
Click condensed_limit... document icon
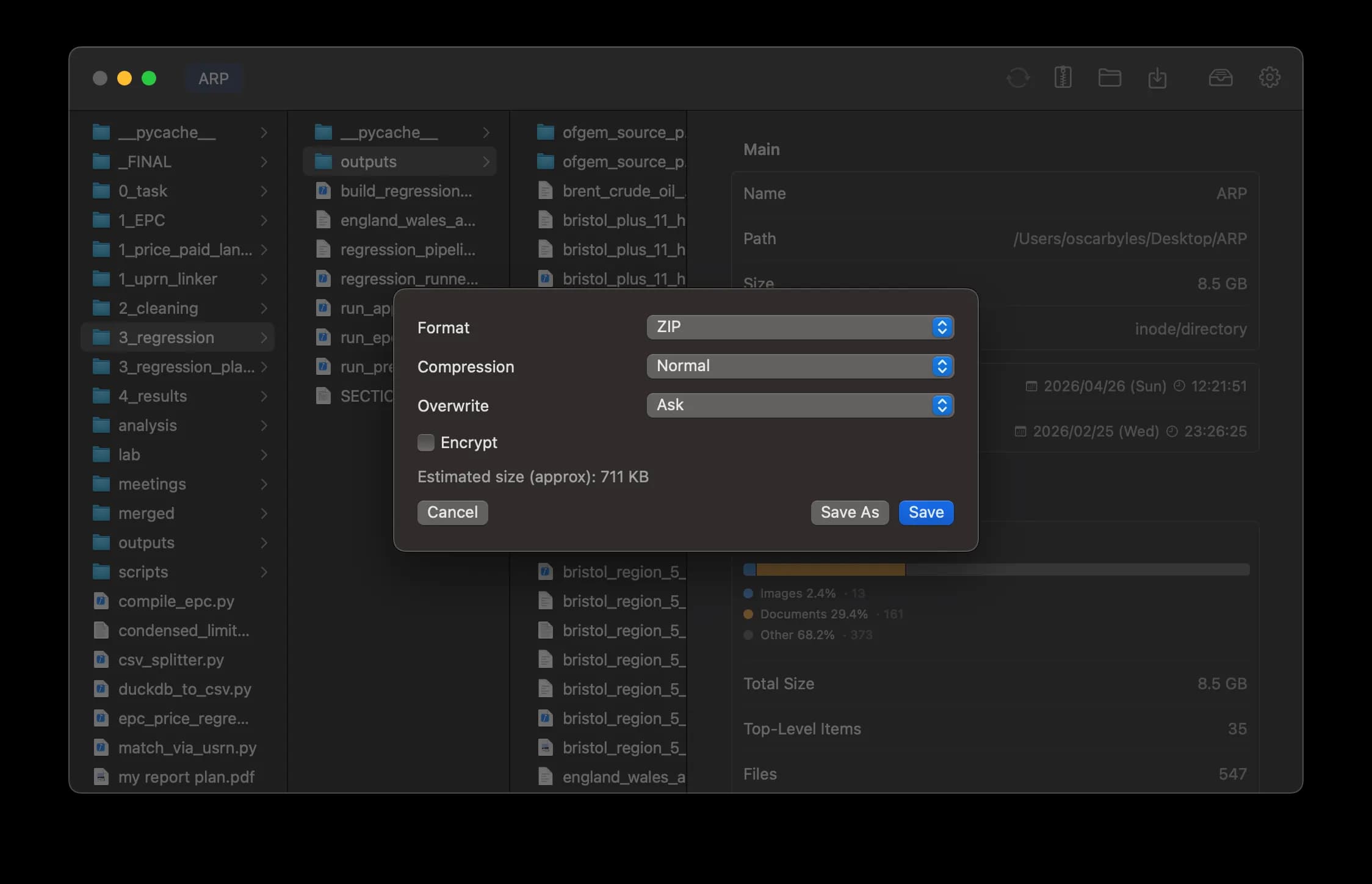coord(101,631)
